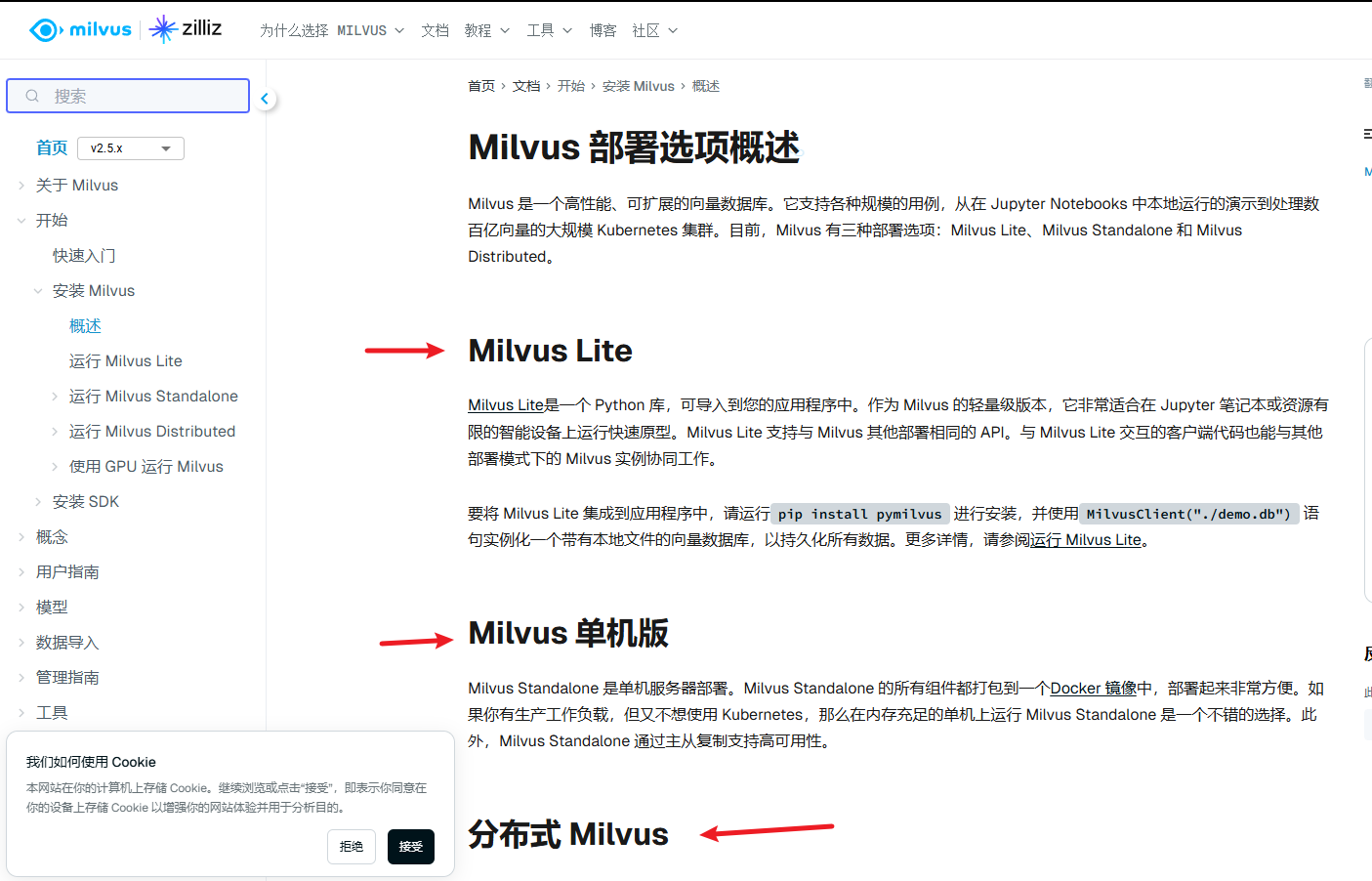1372x881 pixels.
Task: Go to the 博客 page
Action: coord(603,31)
